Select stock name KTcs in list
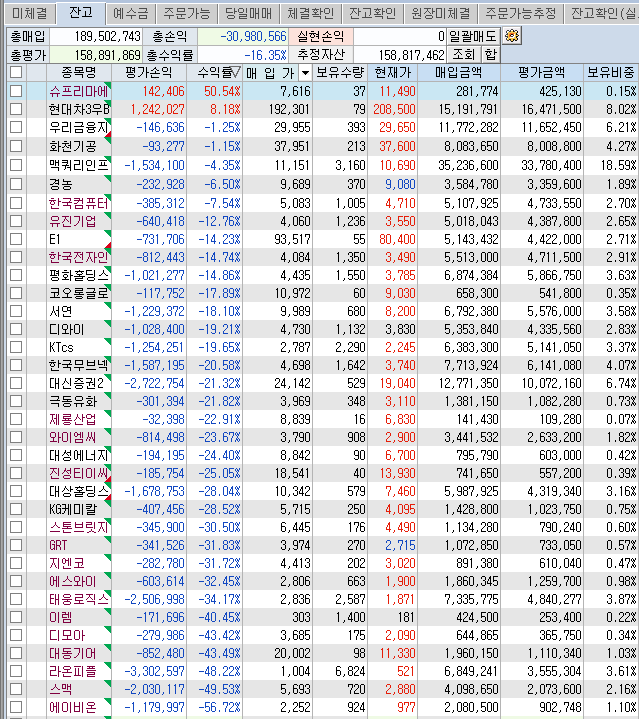Image resolution: width=639 pixels, height=719 pixels. tap(61, 348)
